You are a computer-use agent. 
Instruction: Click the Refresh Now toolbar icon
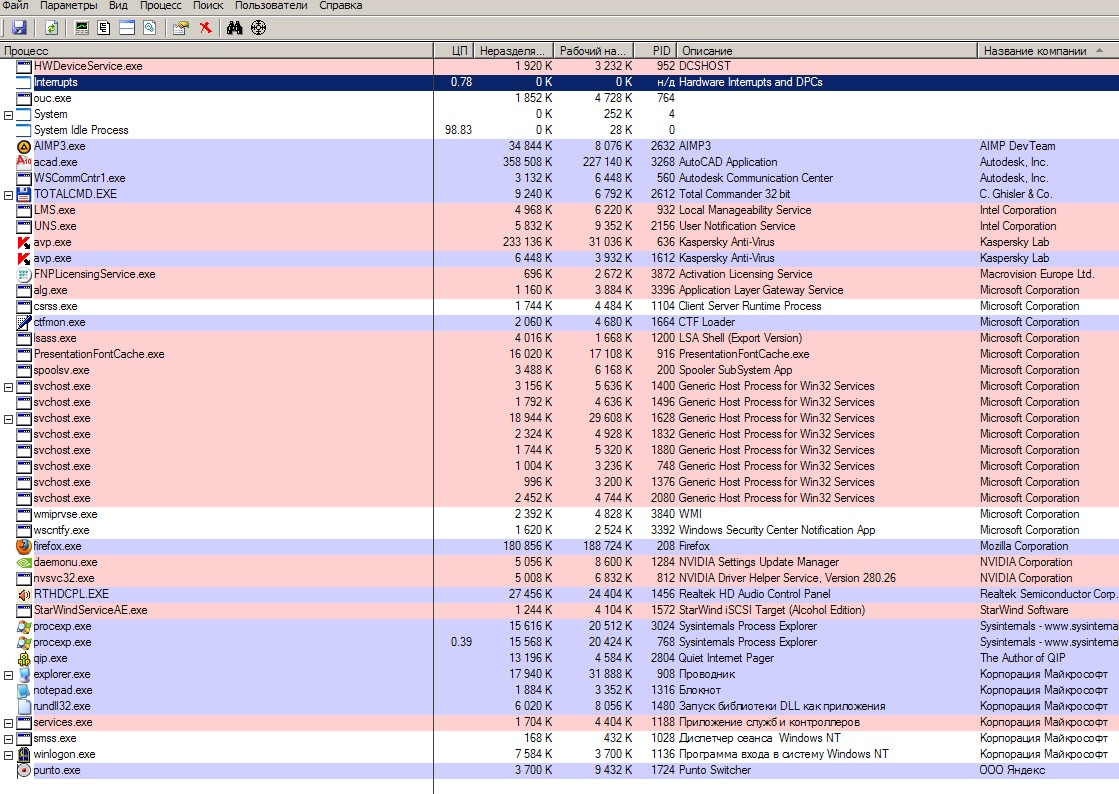[51, 28]
